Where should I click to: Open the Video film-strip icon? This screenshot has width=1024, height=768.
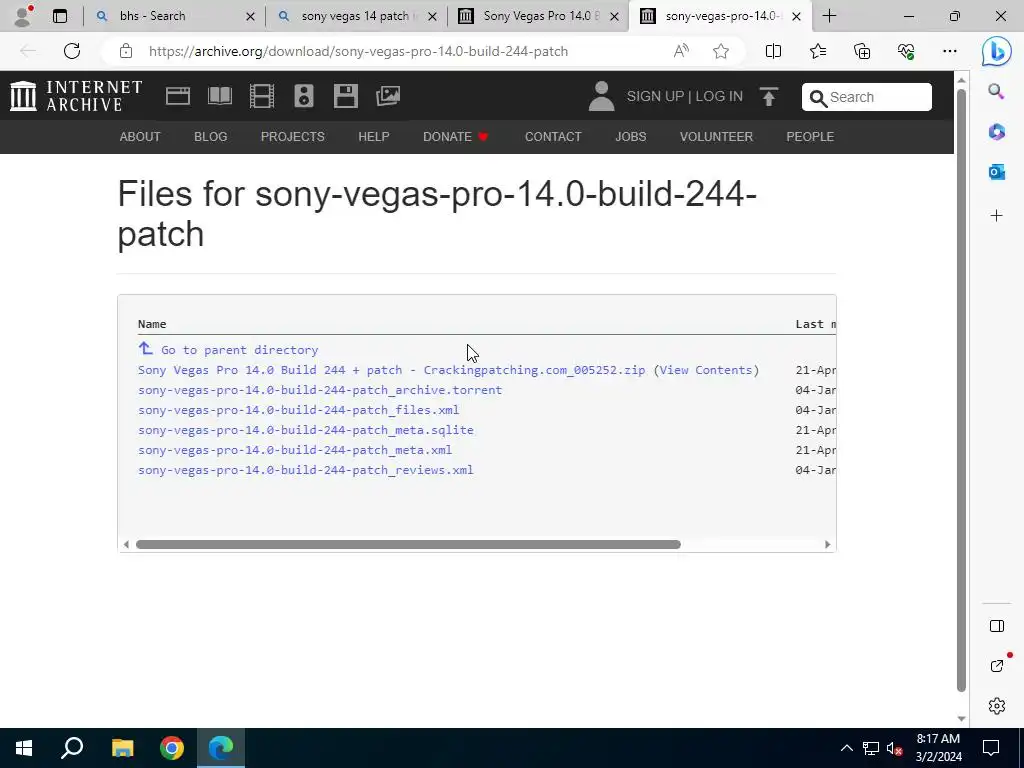(x=261, y=96)
